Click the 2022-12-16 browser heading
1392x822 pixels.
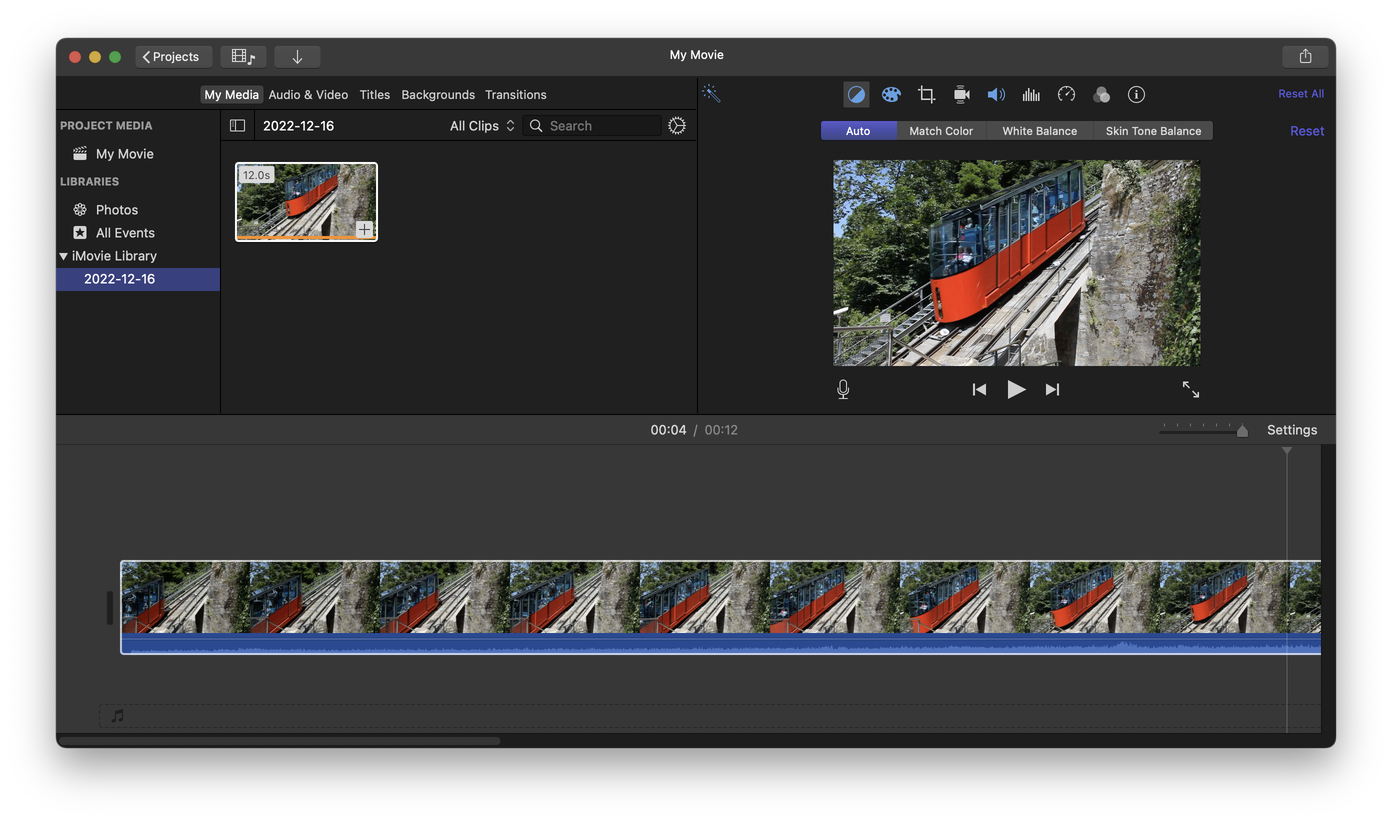tap(298, 125)
